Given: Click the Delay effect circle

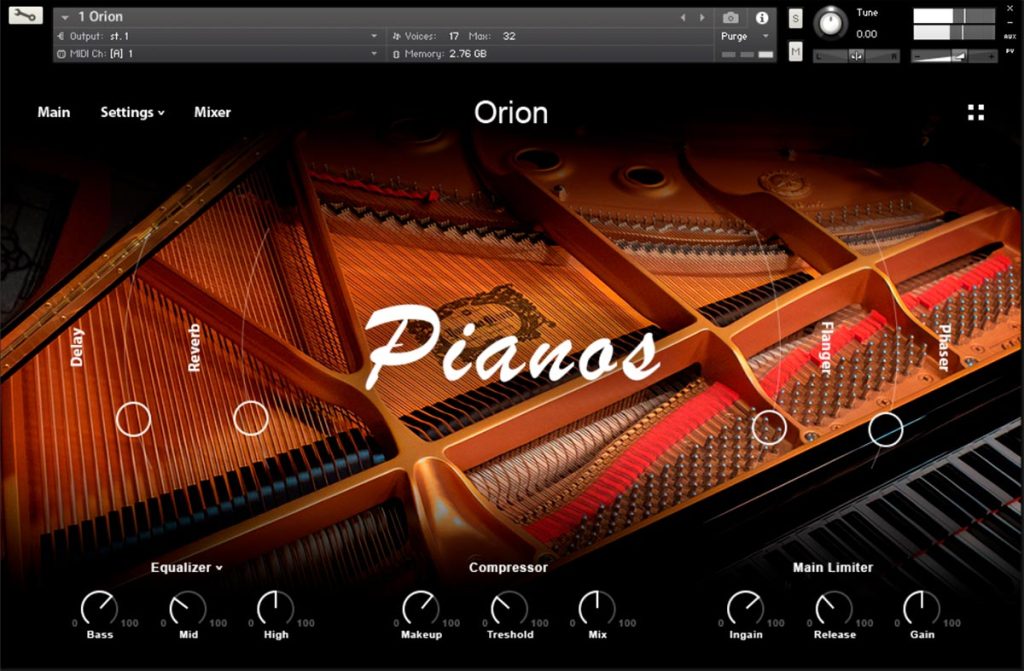Looking at the screenshot, I should pyautogui.click(x=133, y=419).
